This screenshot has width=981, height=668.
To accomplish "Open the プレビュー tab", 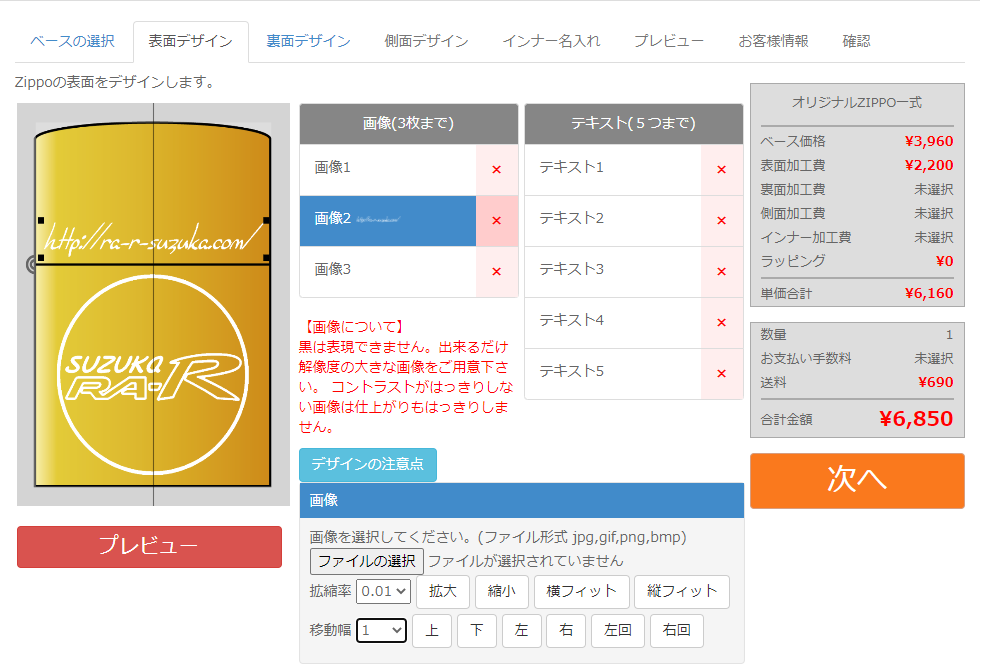I will [x=668, y=41].
